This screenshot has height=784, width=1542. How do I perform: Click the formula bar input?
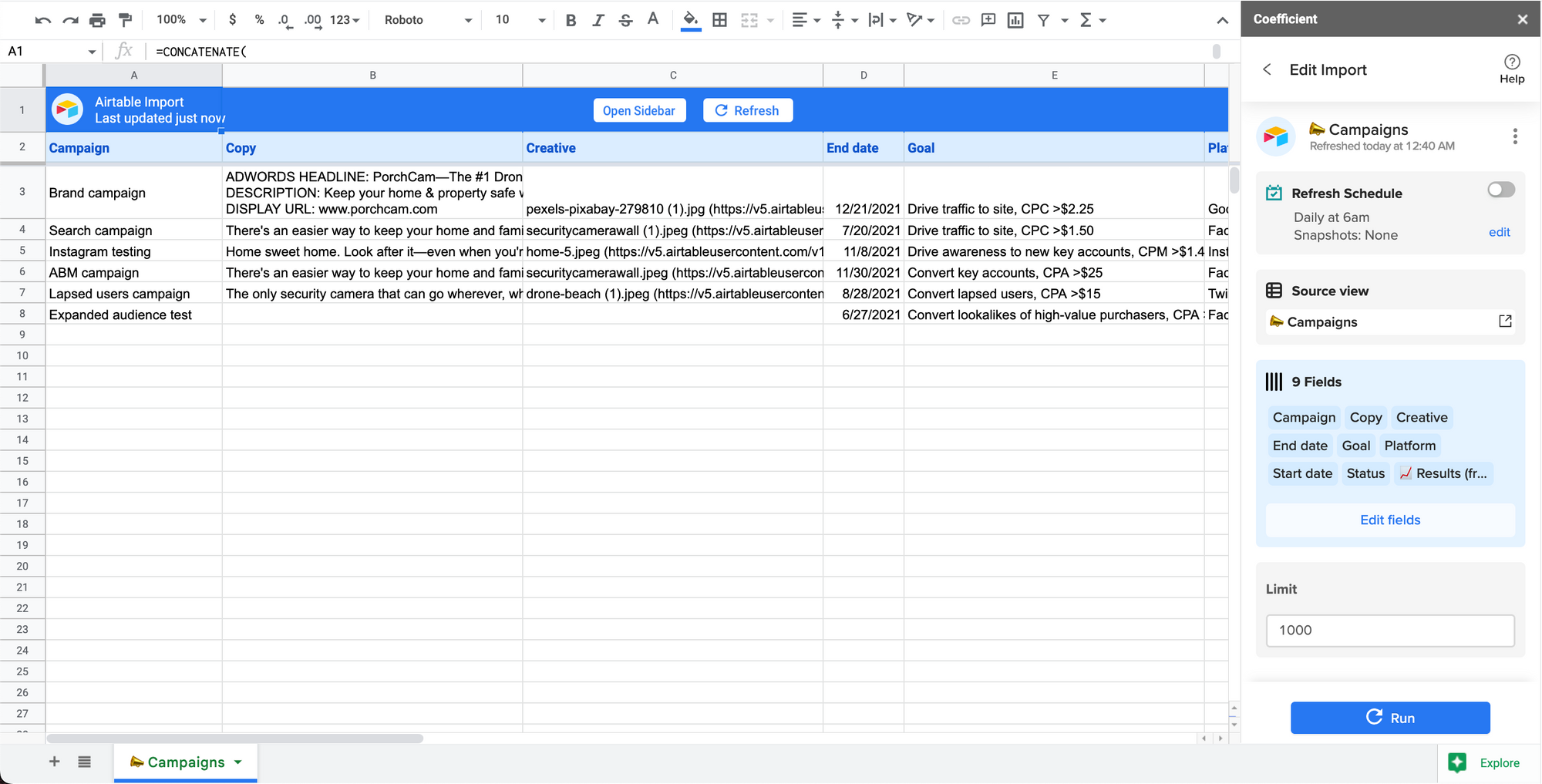(x=678, y=52)
